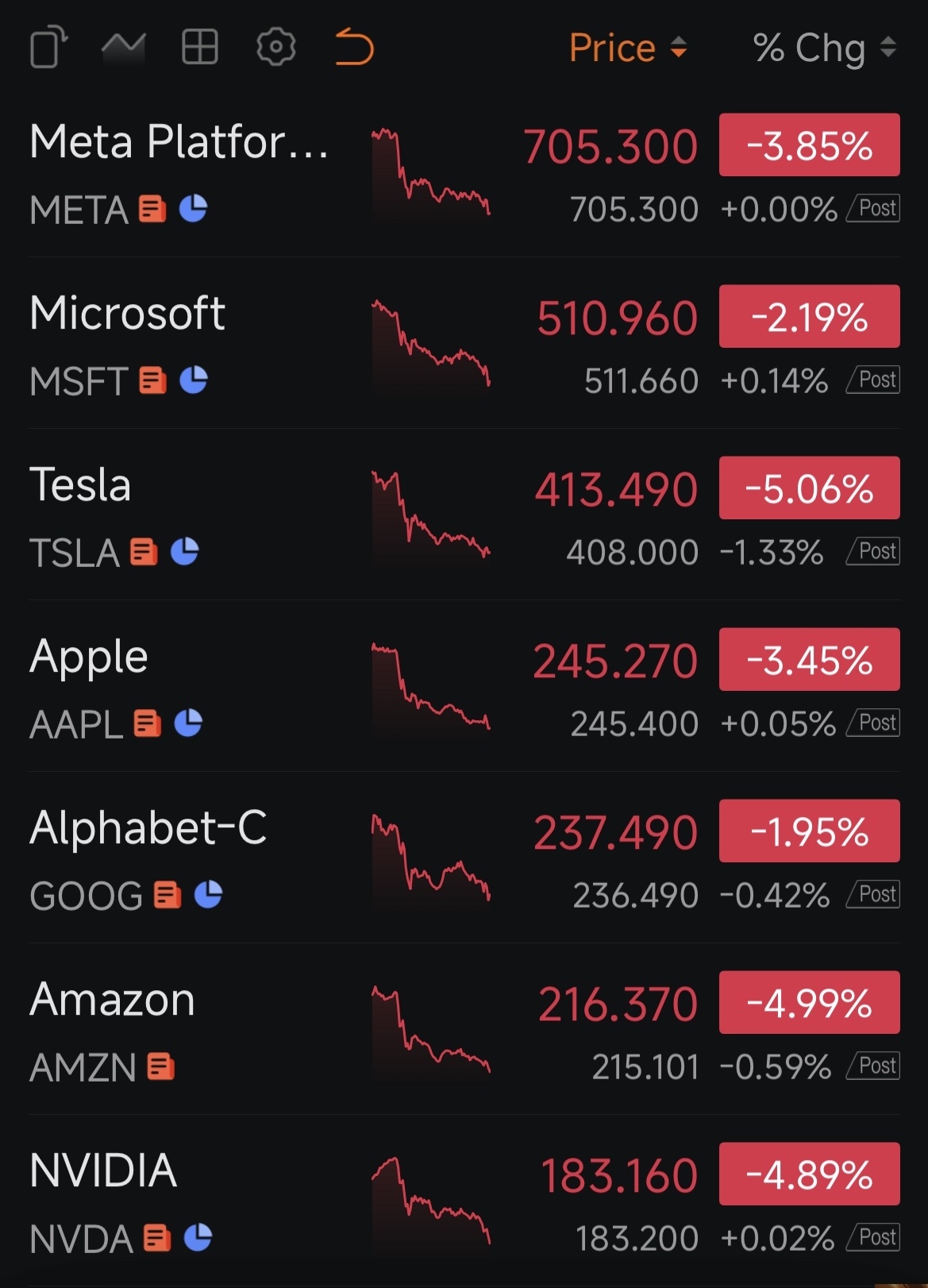This screenshot has height=1288, width=928.
Task: Tap the Post label on NVIDIA row
Action: click(876, 1237)
